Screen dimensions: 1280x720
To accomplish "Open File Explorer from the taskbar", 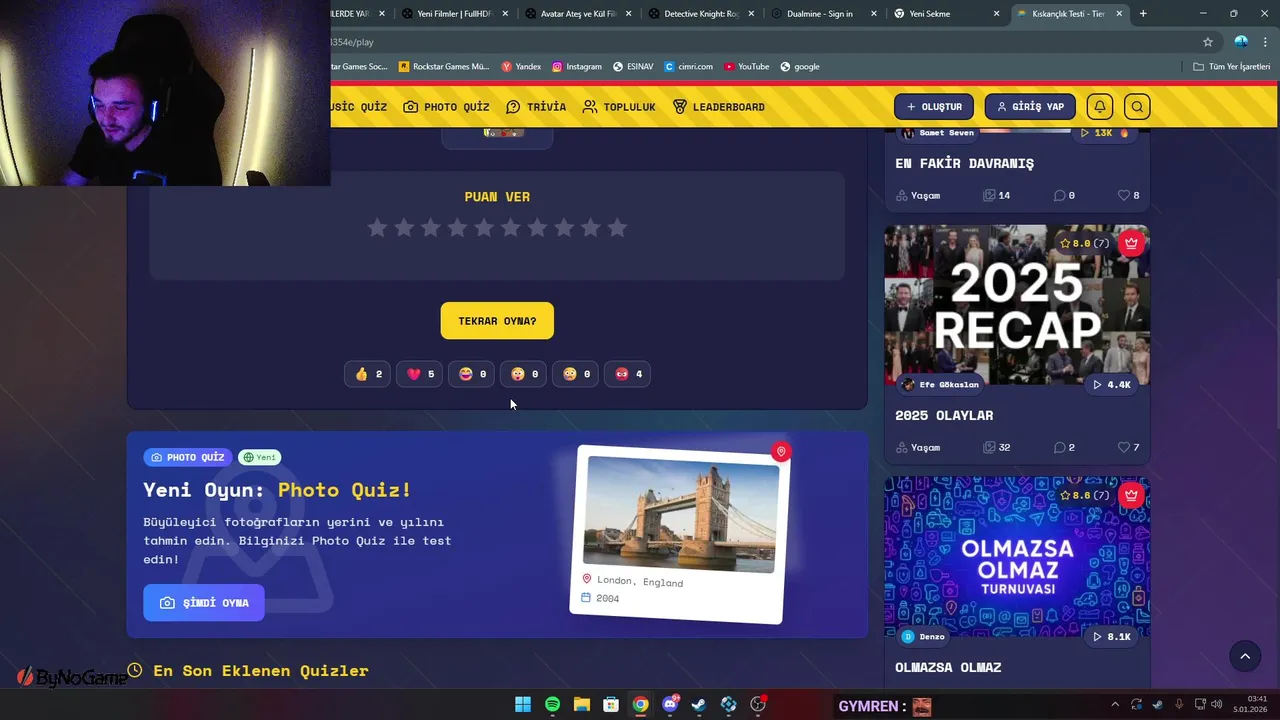I will (x=582, y=705).
